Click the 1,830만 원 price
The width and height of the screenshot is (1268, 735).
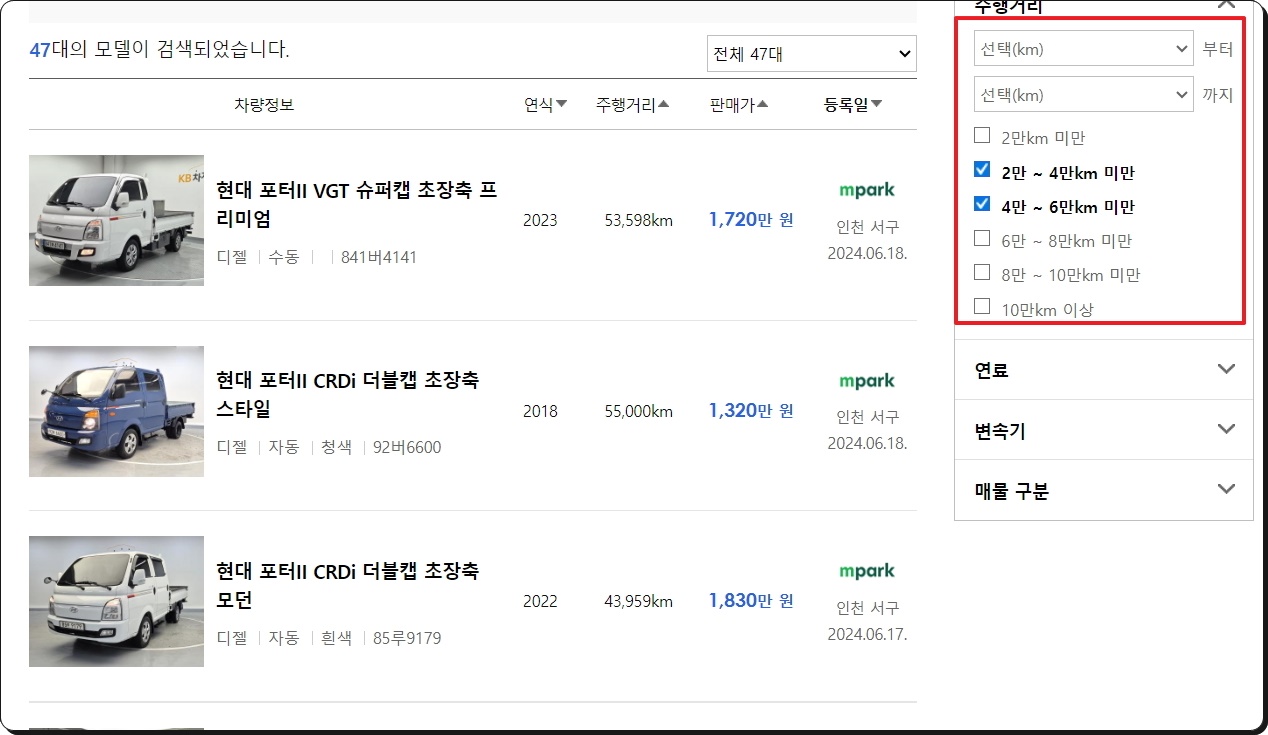751,601
